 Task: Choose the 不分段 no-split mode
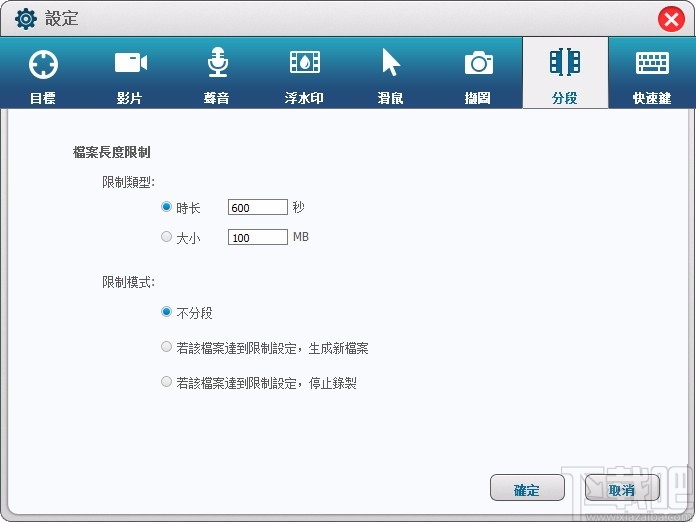166,312
